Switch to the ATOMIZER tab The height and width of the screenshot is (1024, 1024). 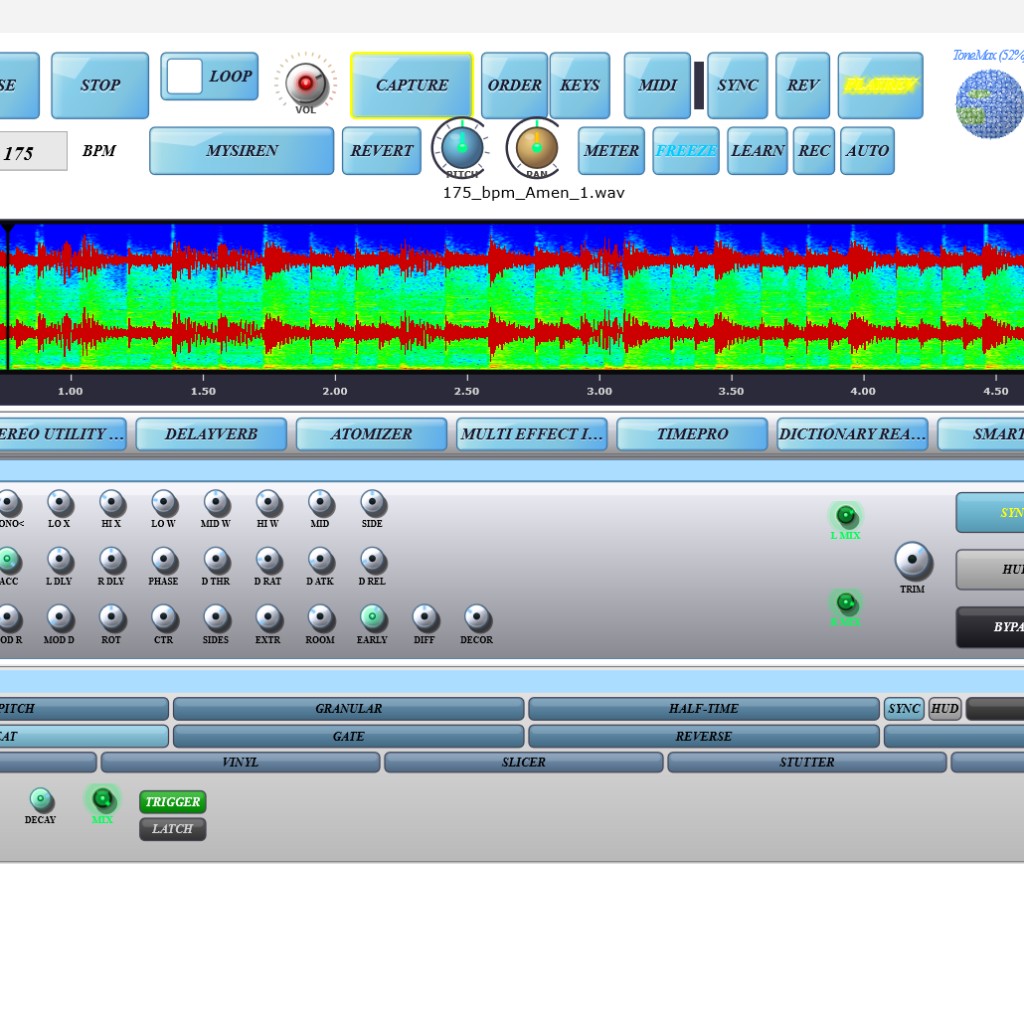(371, 434)
